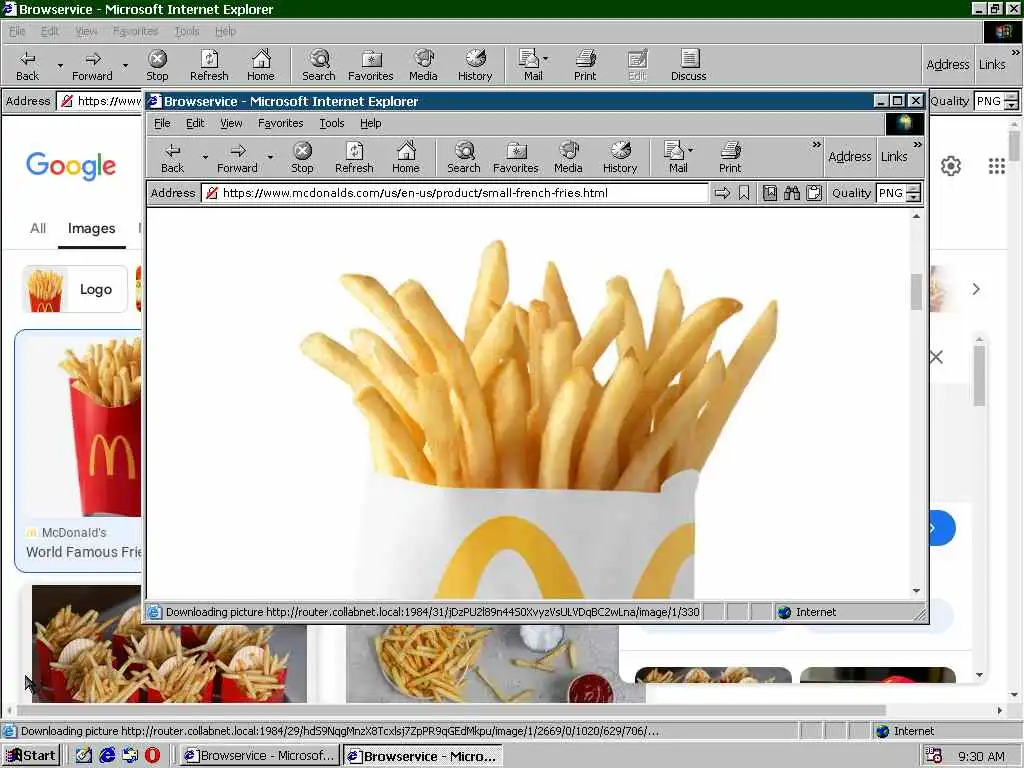
Task: Click binoculars find icon in front window
Action: coord(792,193)
